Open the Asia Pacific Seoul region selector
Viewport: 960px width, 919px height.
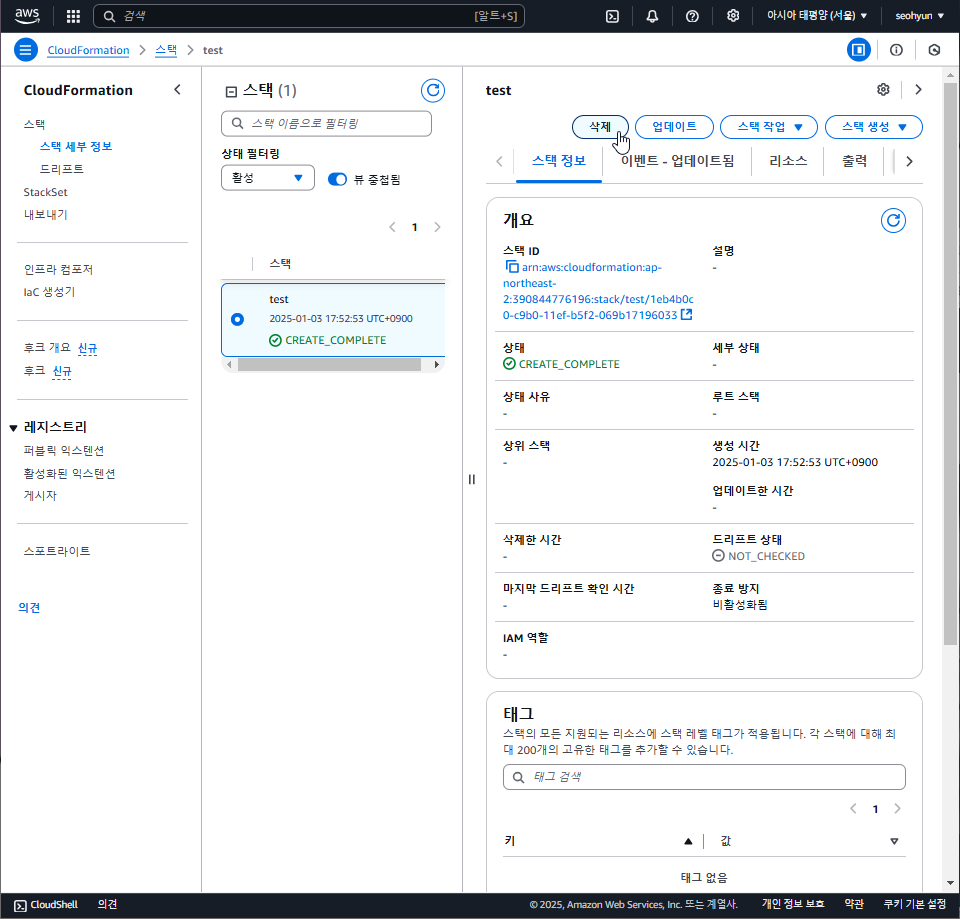point(817,16)
